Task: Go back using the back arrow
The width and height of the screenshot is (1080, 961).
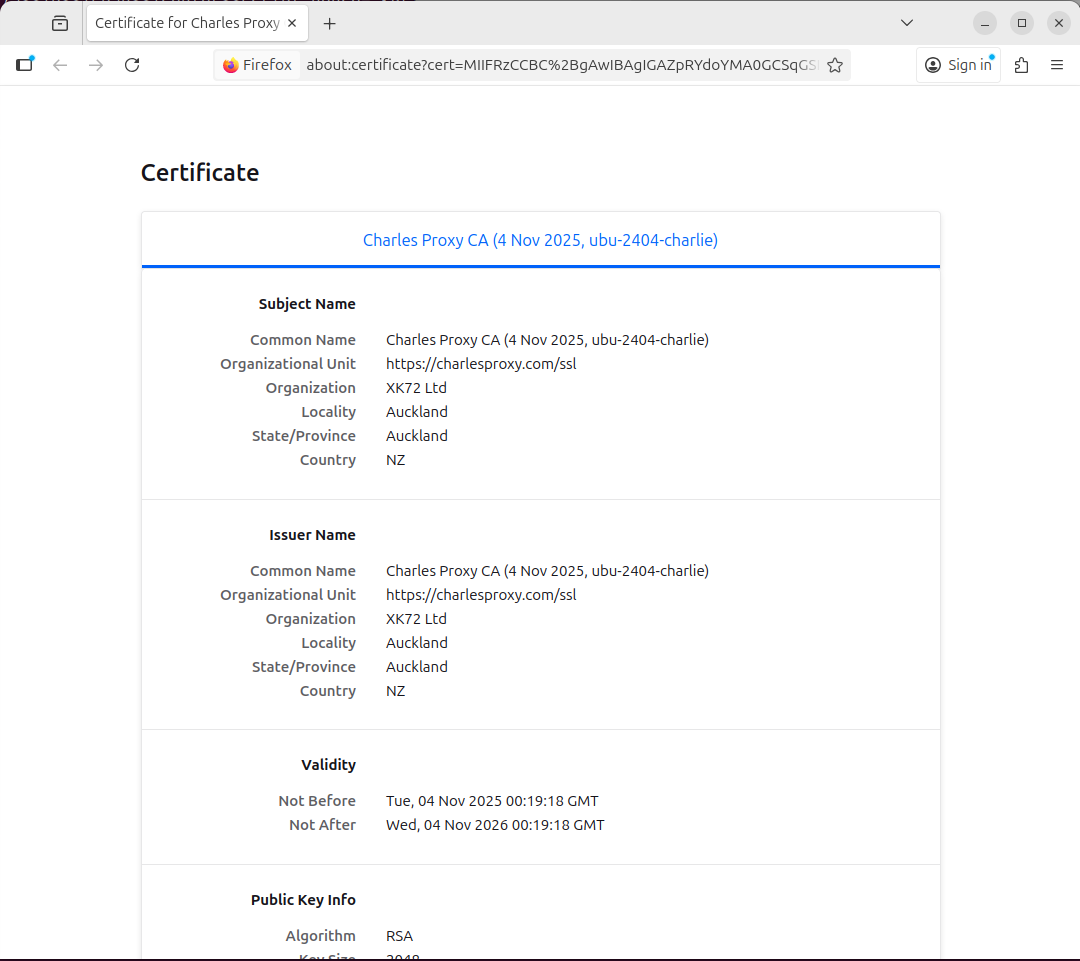Action: click(x=60, y=65)
